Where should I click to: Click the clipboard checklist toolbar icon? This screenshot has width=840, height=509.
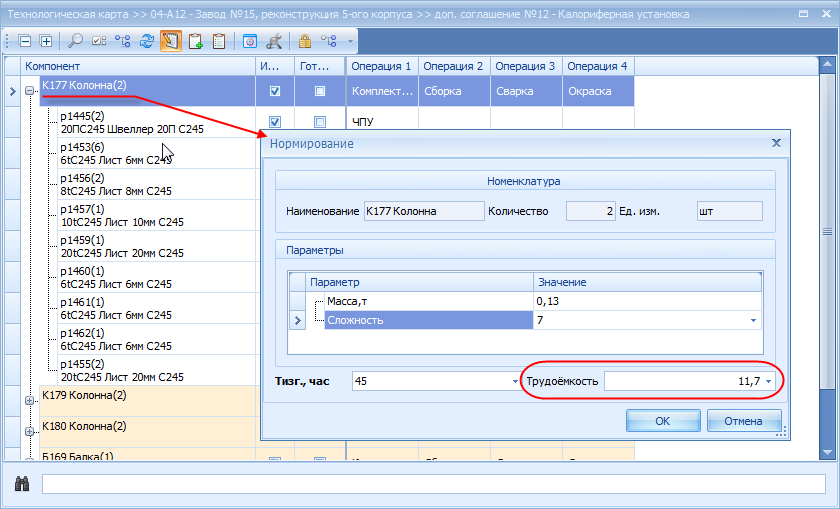219,41
